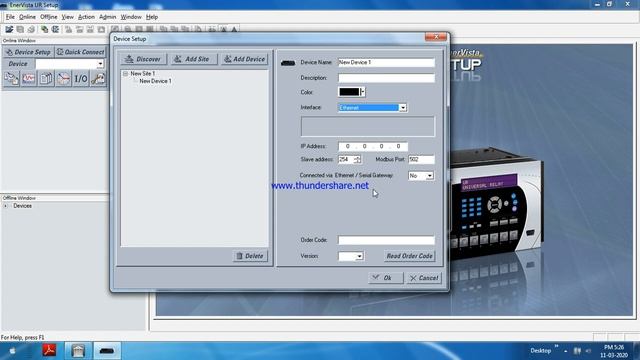Select New Site 1 in tree

(x=142, y=73)
